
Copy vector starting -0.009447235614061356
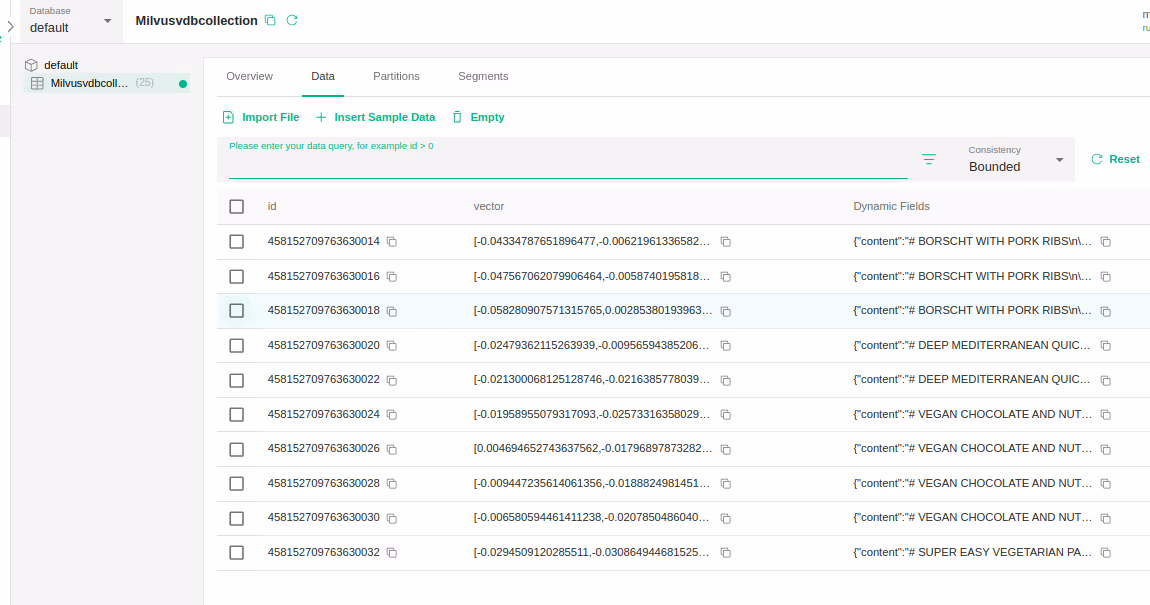[725, 484]
